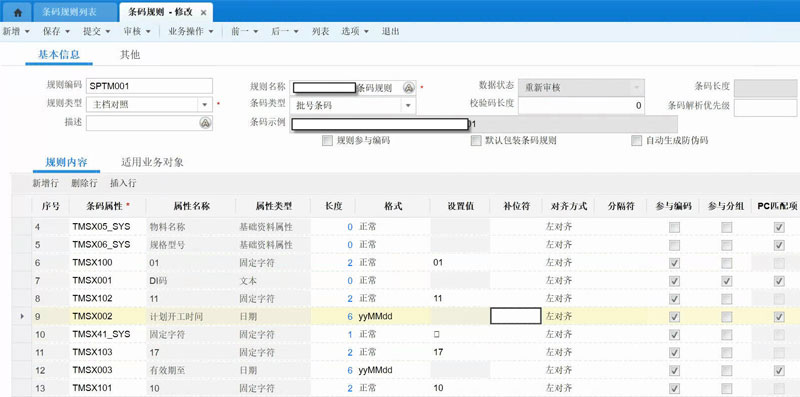Toggle 参与编码 checkbox for row 13
Image resolution: width=800 pixels, height=397 pixels.
[674, 388]
